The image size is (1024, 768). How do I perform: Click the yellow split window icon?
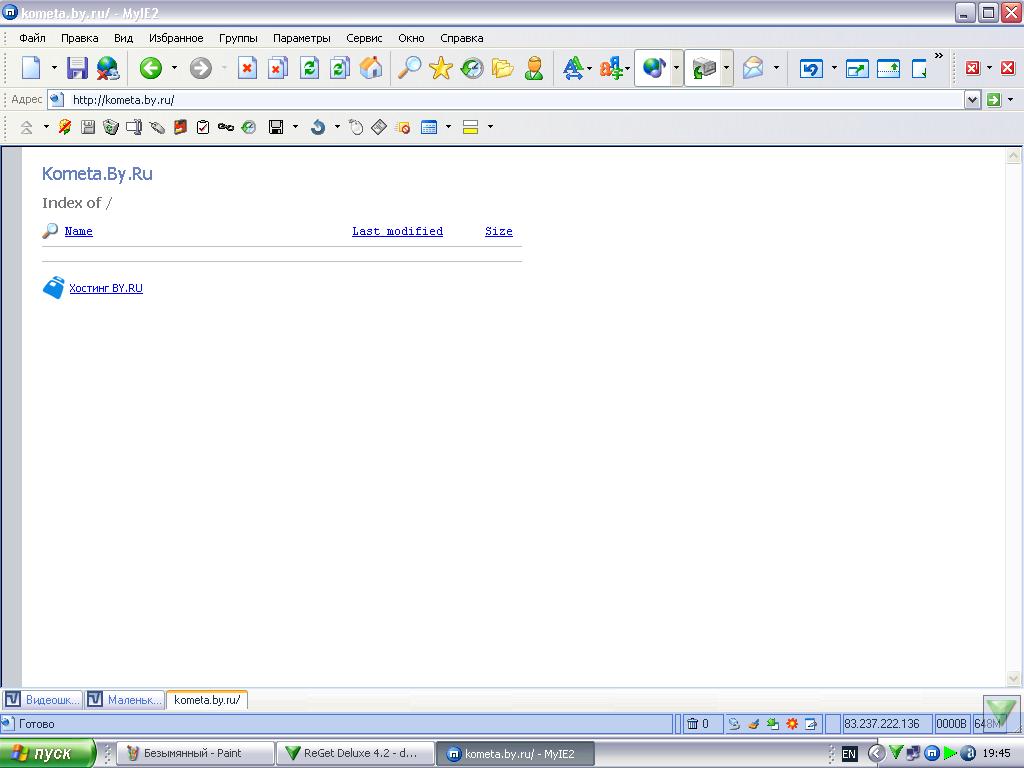point(470,127)
